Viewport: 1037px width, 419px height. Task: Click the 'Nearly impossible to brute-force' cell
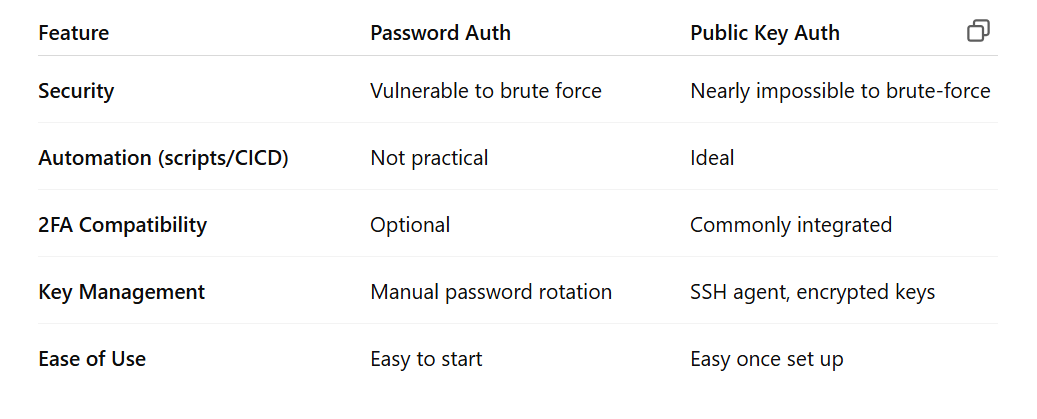(x=839, y=91)
